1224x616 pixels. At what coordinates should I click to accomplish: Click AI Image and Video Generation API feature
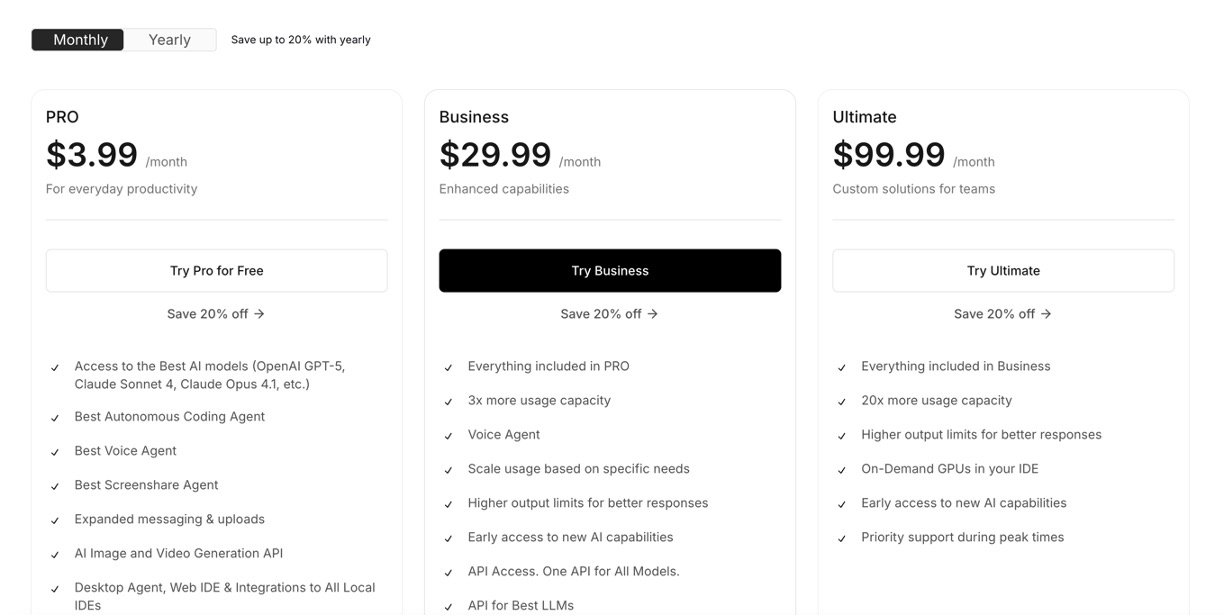(178, 553)
